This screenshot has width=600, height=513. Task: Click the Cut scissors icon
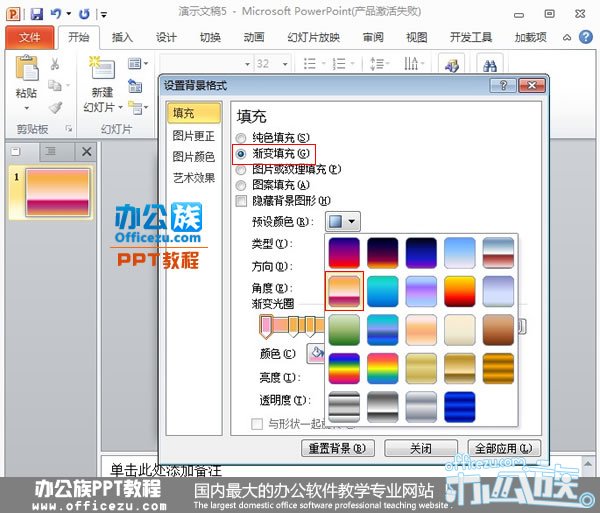click(55, 64)
